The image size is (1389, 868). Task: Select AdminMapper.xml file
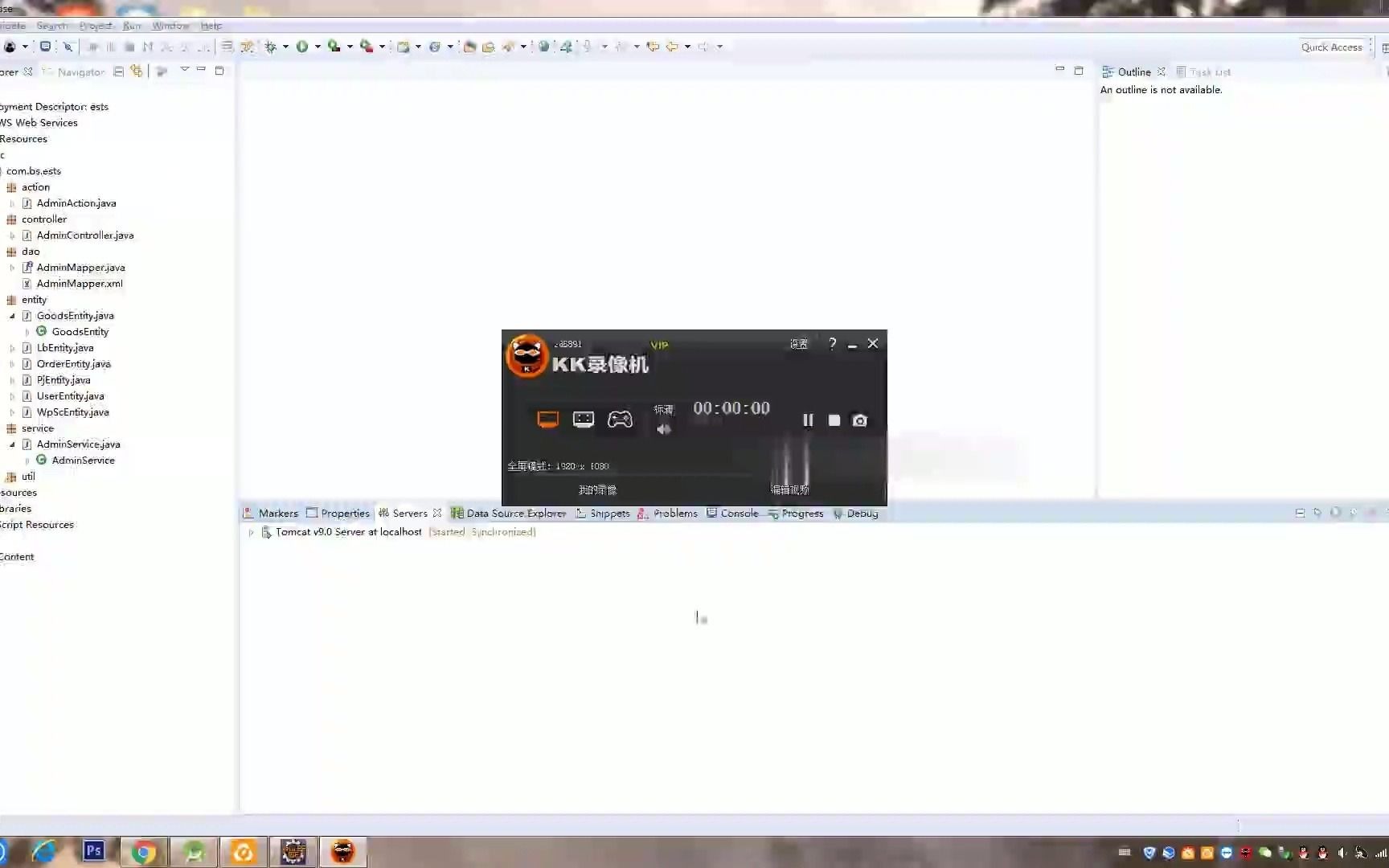click(x=72, y=284)
